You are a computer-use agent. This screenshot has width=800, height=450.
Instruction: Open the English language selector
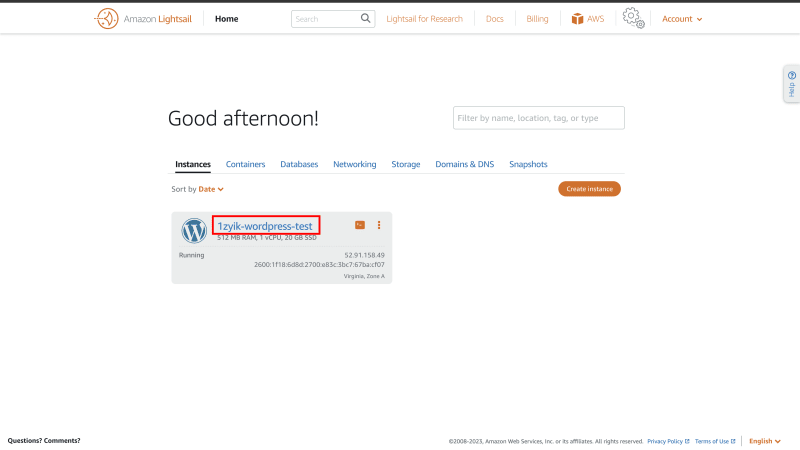[x=765, y=441]
